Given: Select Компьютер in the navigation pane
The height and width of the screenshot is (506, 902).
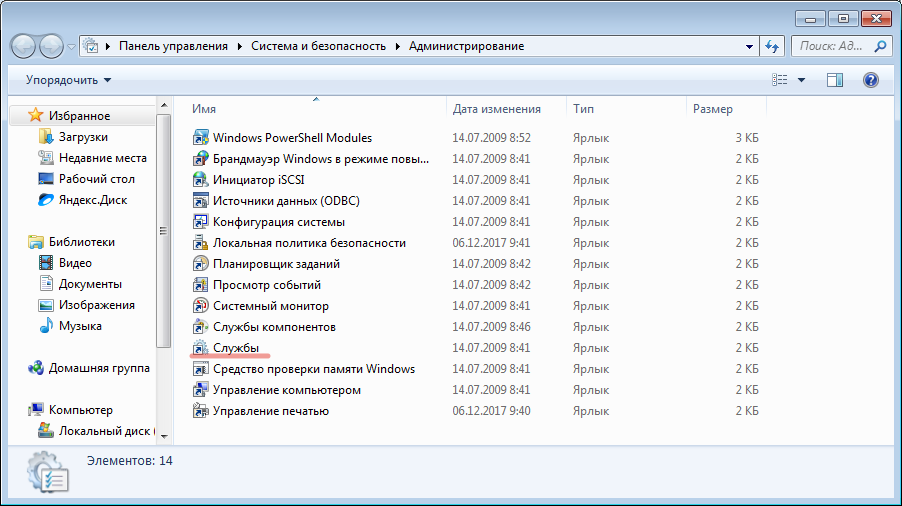Looking at the screenshot, I should pos(81,409).
